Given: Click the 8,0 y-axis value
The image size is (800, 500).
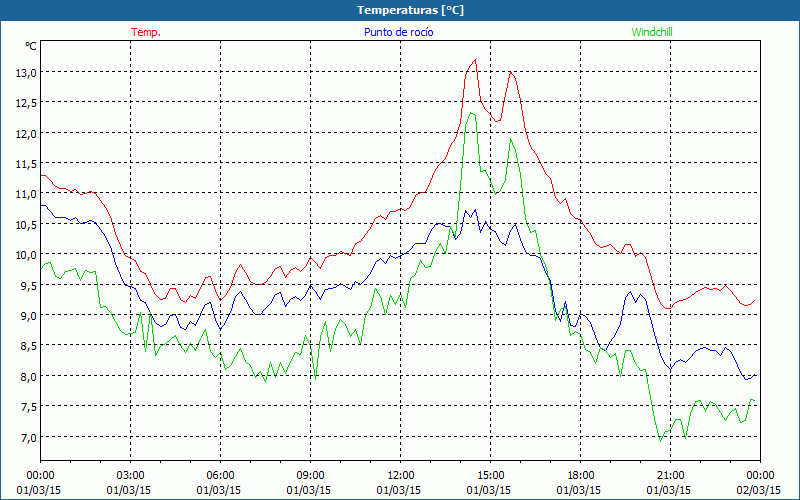Looking at the screenshot, I should point(29,377).
